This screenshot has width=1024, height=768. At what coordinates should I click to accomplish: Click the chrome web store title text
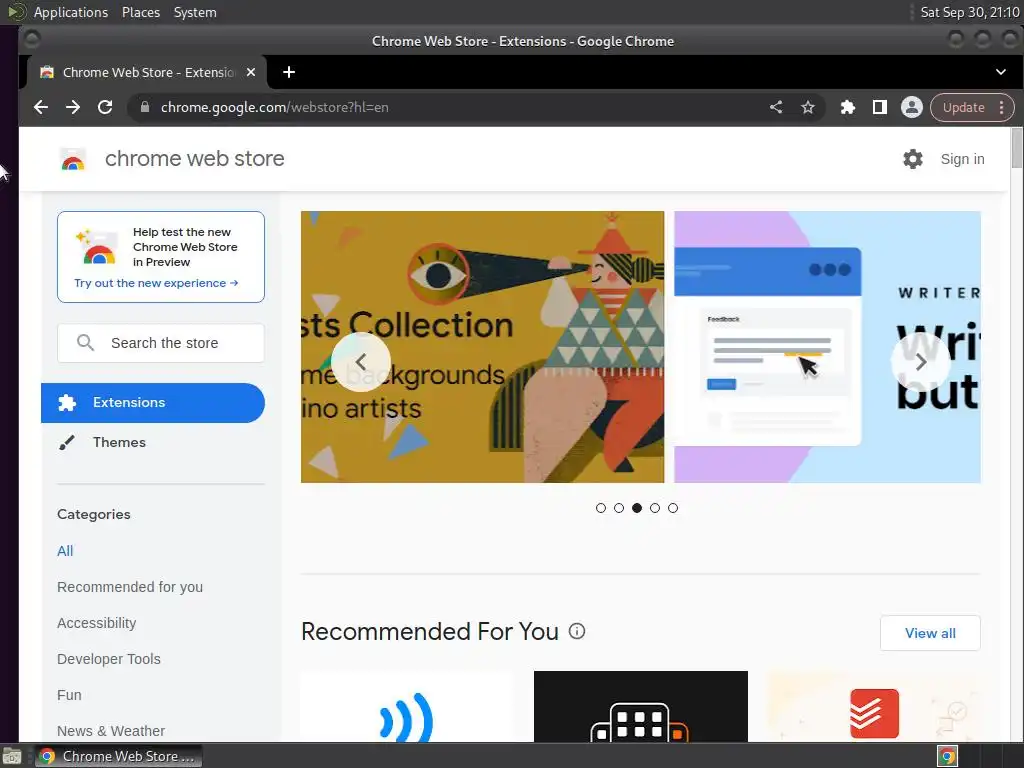coord(195,159)
